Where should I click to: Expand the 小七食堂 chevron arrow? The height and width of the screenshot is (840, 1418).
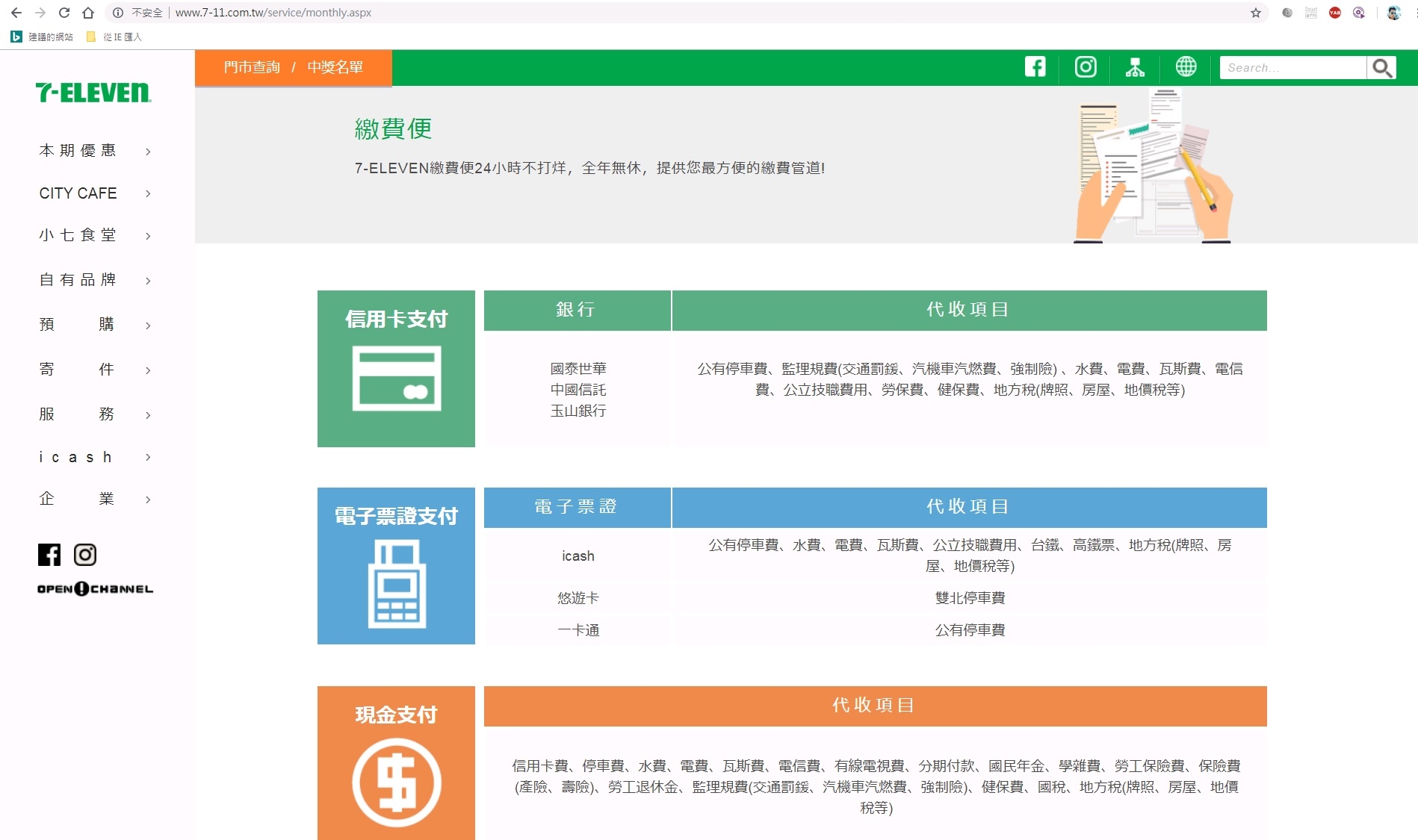148,236
